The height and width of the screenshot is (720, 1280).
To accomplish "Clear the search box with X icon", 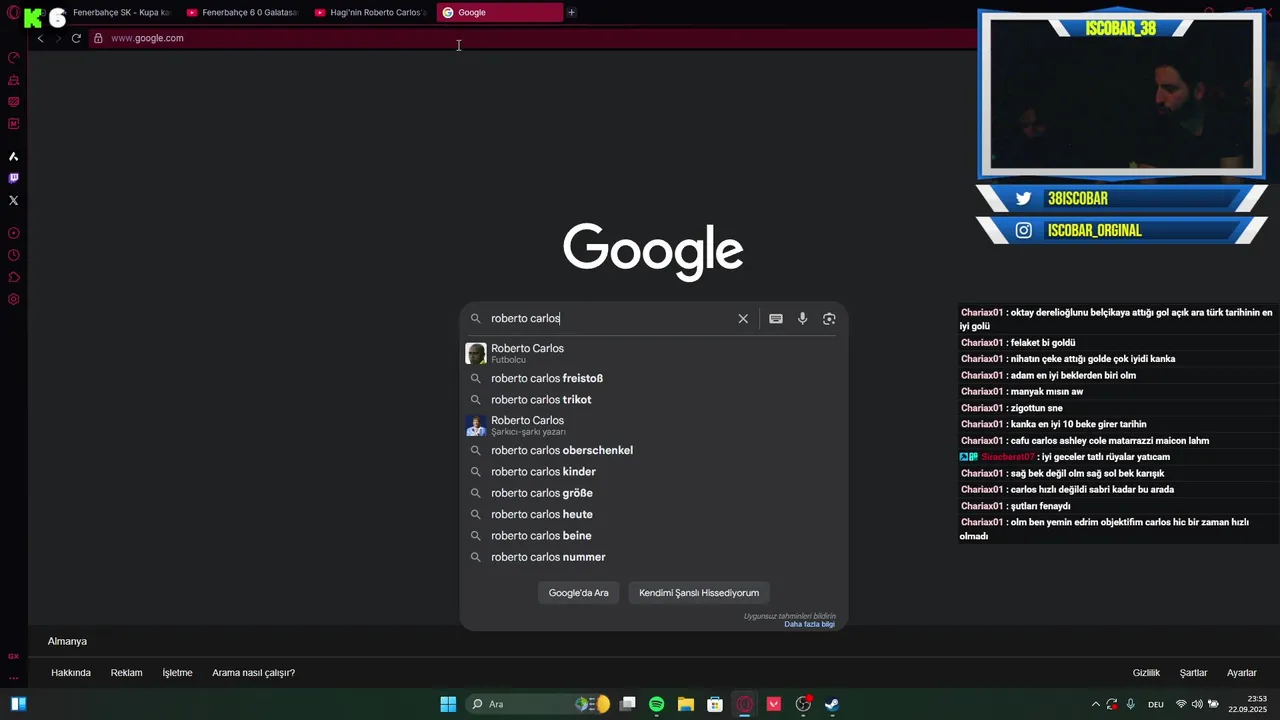I will click(x=743, y=318).
